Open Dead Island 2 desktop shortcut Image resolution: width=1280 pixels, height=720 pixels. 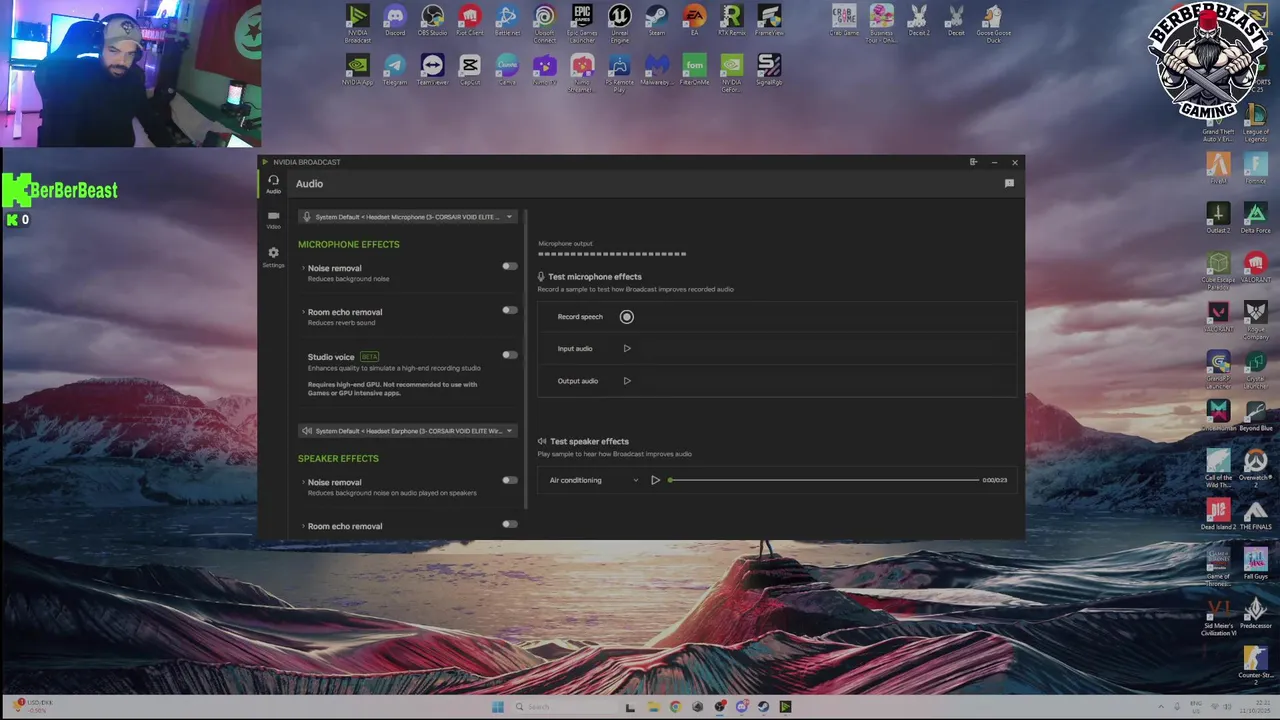1218,514
